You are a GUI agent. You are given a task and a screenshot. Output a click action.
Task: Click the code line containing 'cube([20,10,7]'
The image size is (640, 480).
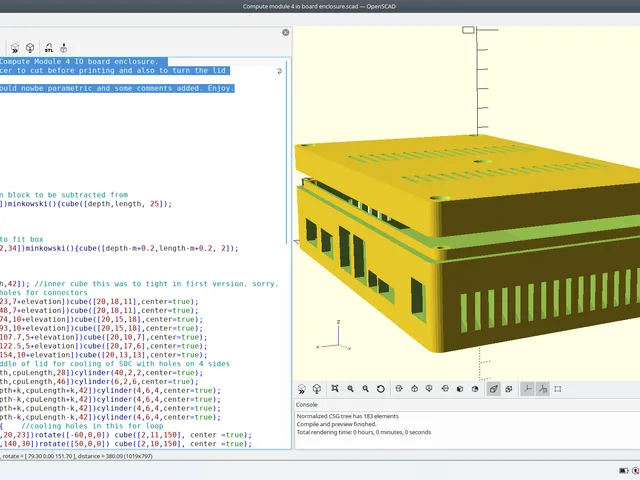tap(104, 337)
